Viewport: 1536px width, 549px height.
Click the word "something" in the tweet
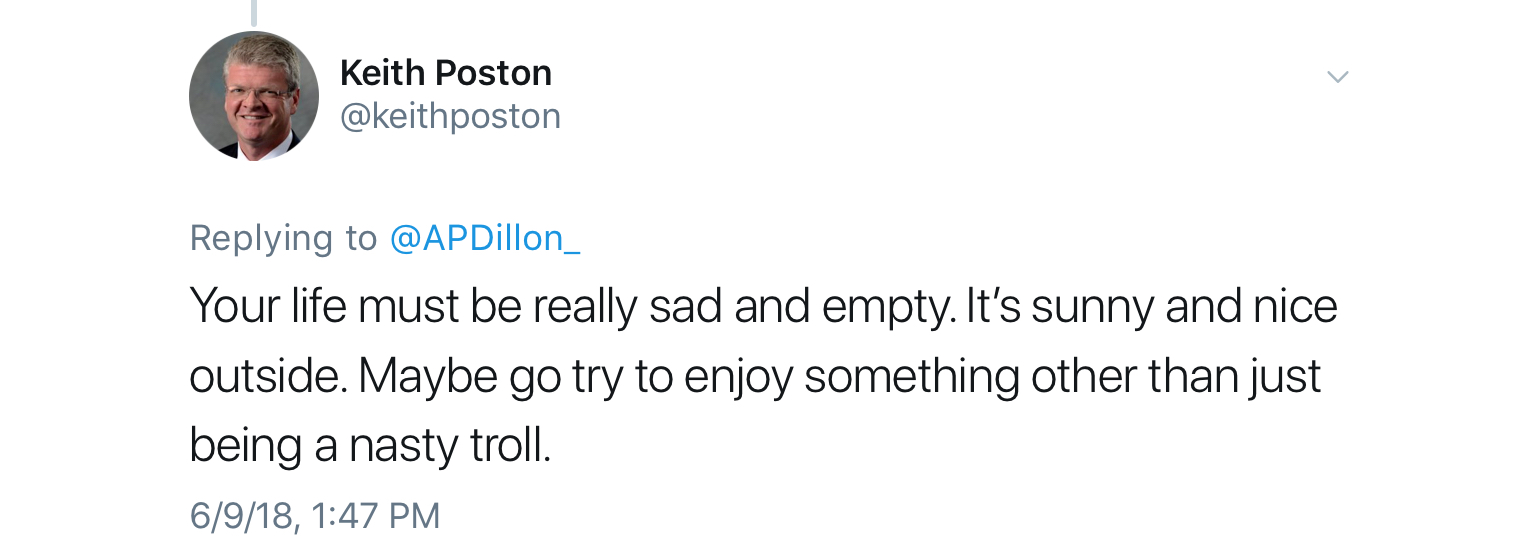click(910, 377)
